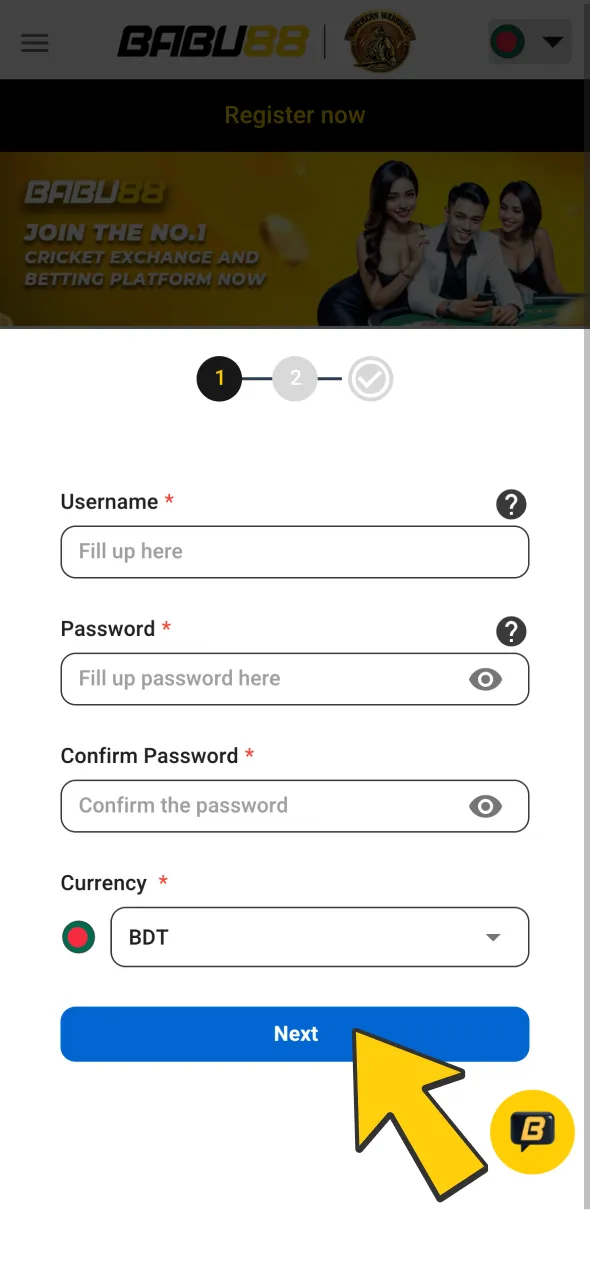Screen dimensions: 590x1280
Task: Show the Password field text
Action: (486, 679)
